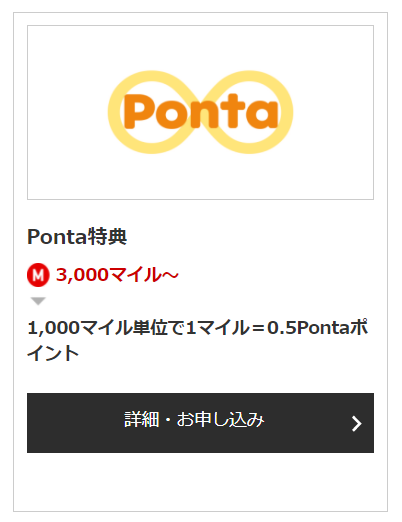
Task: Click the left yellow ring of the infinity logo
Action: tap(152, 112)
